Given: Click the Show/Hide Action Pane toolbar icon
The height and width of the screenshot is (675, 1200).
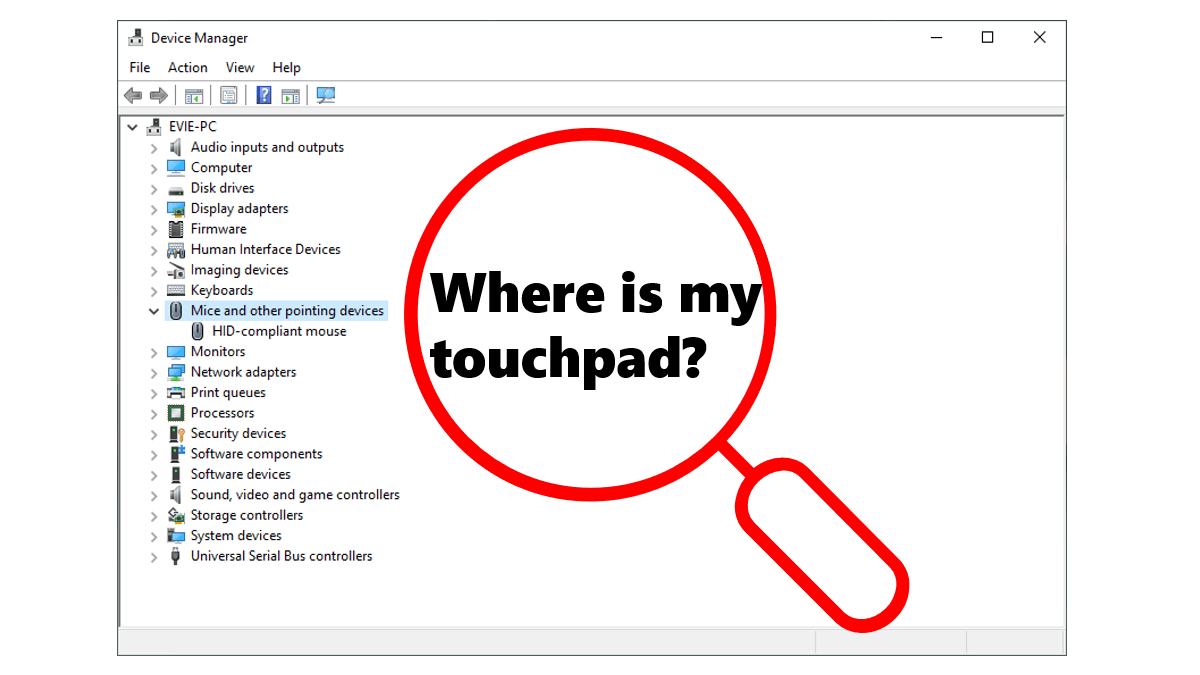Looking at the screenshot, I should click(290, 95).
